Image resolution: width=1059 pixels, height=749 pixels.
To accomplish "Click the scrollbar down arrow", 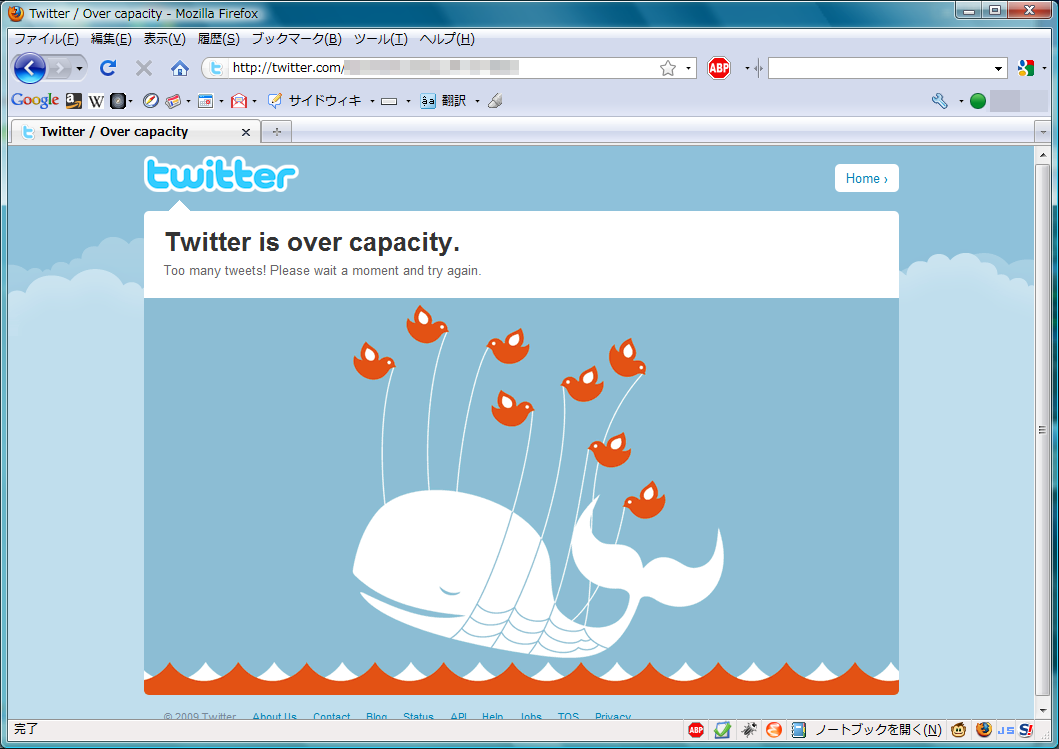I will tap(1042, 710).
